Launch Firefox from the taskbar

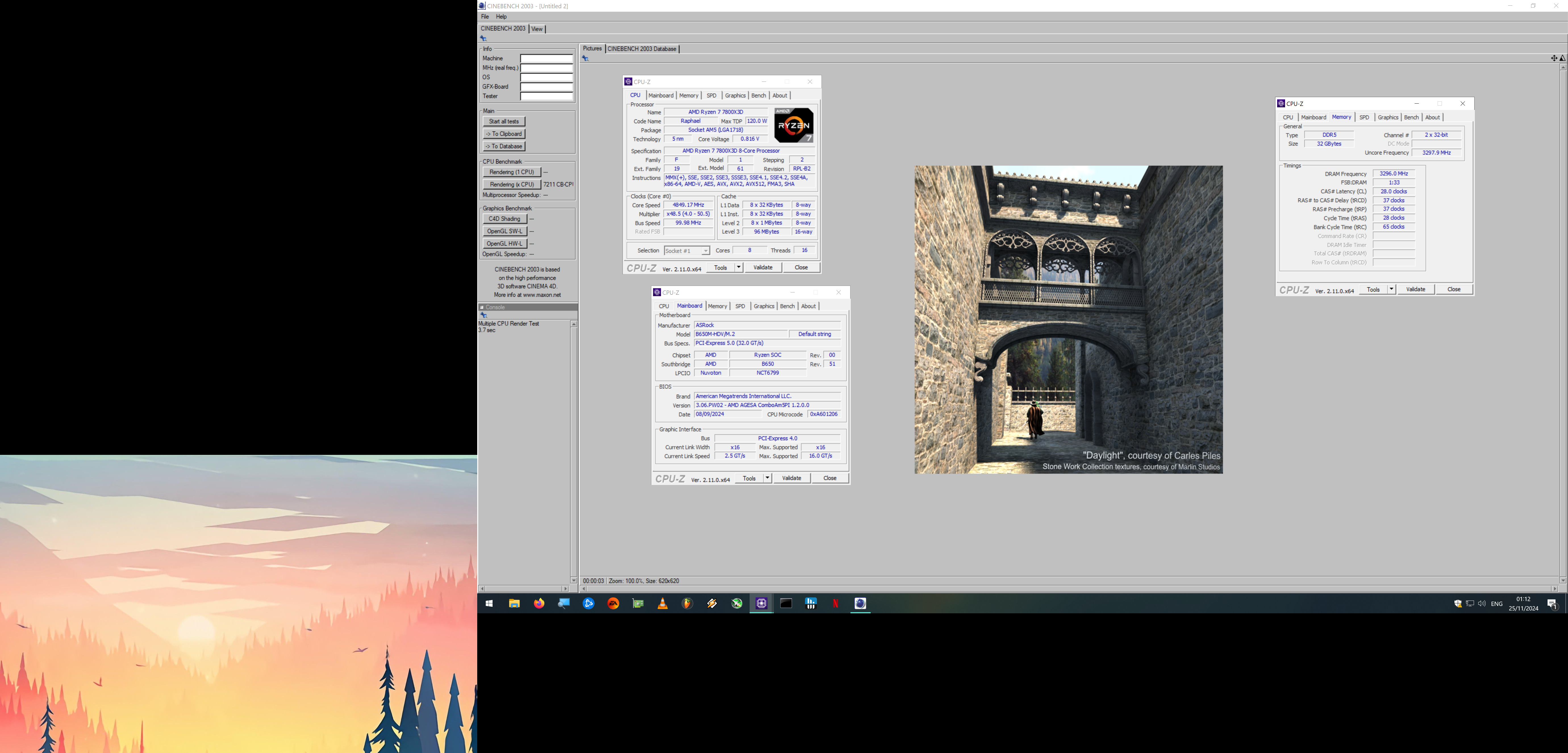coord(539,603)
